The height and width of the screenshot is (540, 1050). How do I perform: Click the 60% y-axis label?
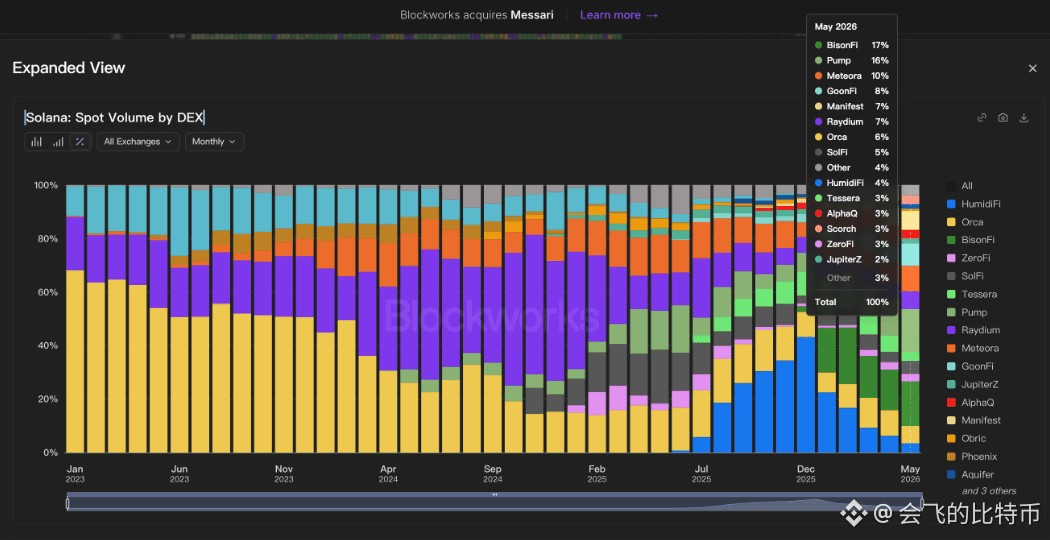(48, 293)
